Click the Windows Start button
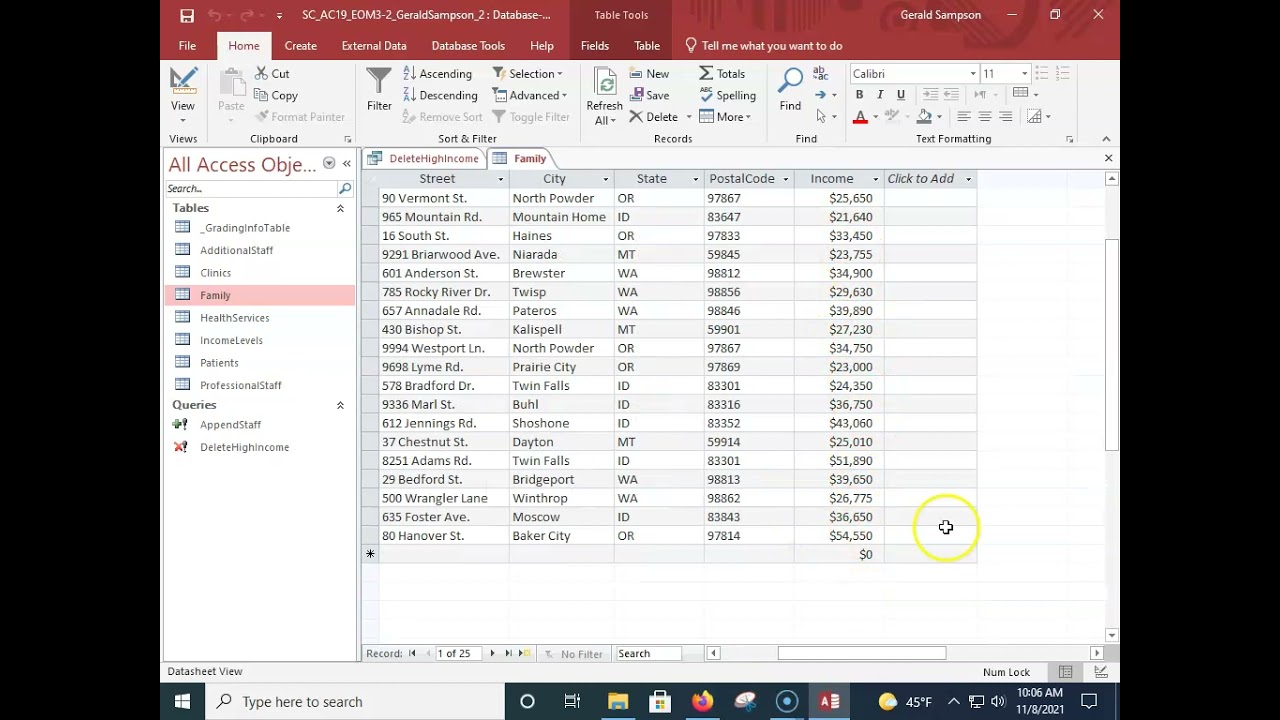 [183, 701]
